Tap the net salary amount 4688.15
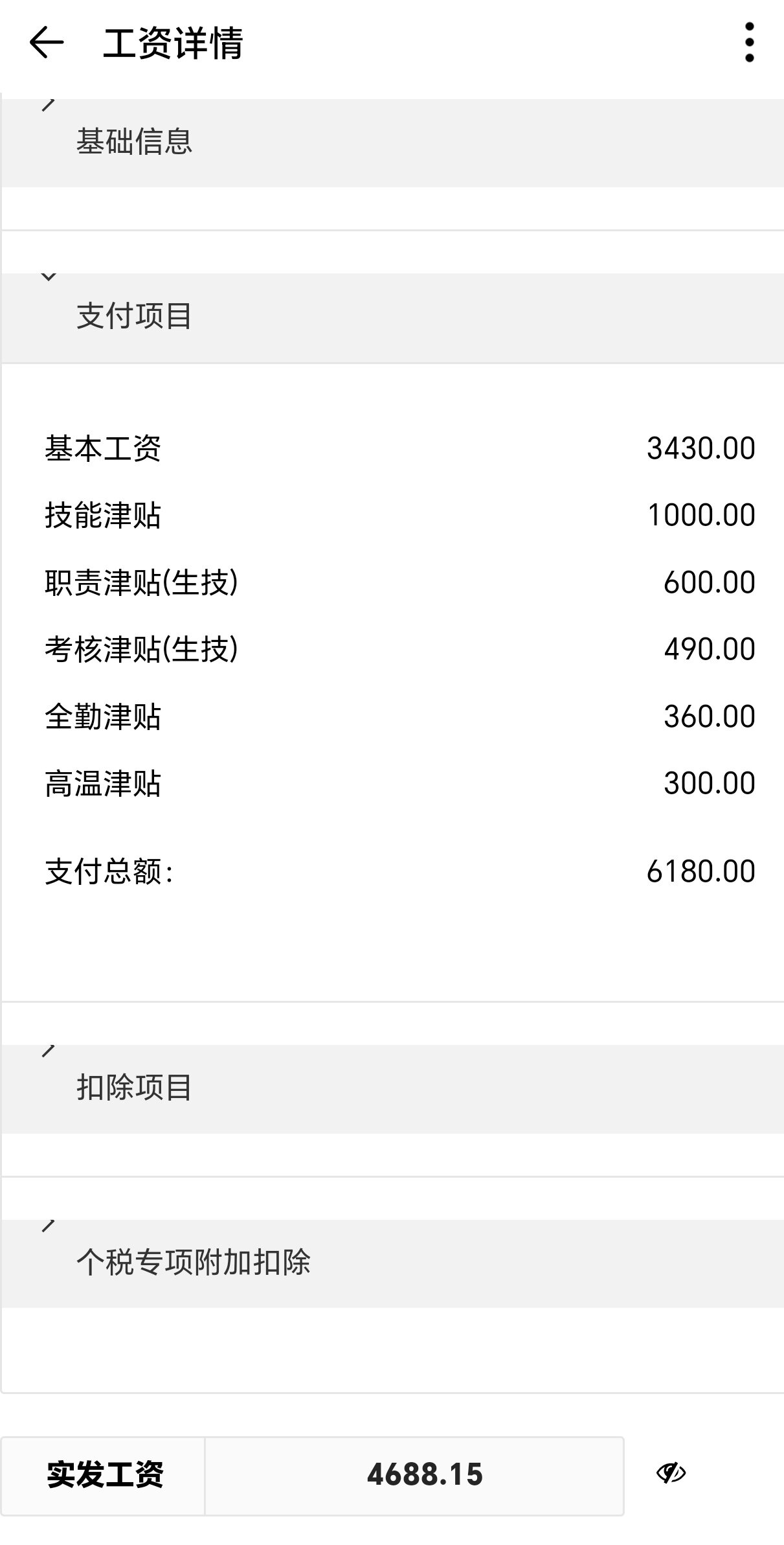Image resolution: width=784 pixels, height=1545 pixels. (x=425, y=1475)
